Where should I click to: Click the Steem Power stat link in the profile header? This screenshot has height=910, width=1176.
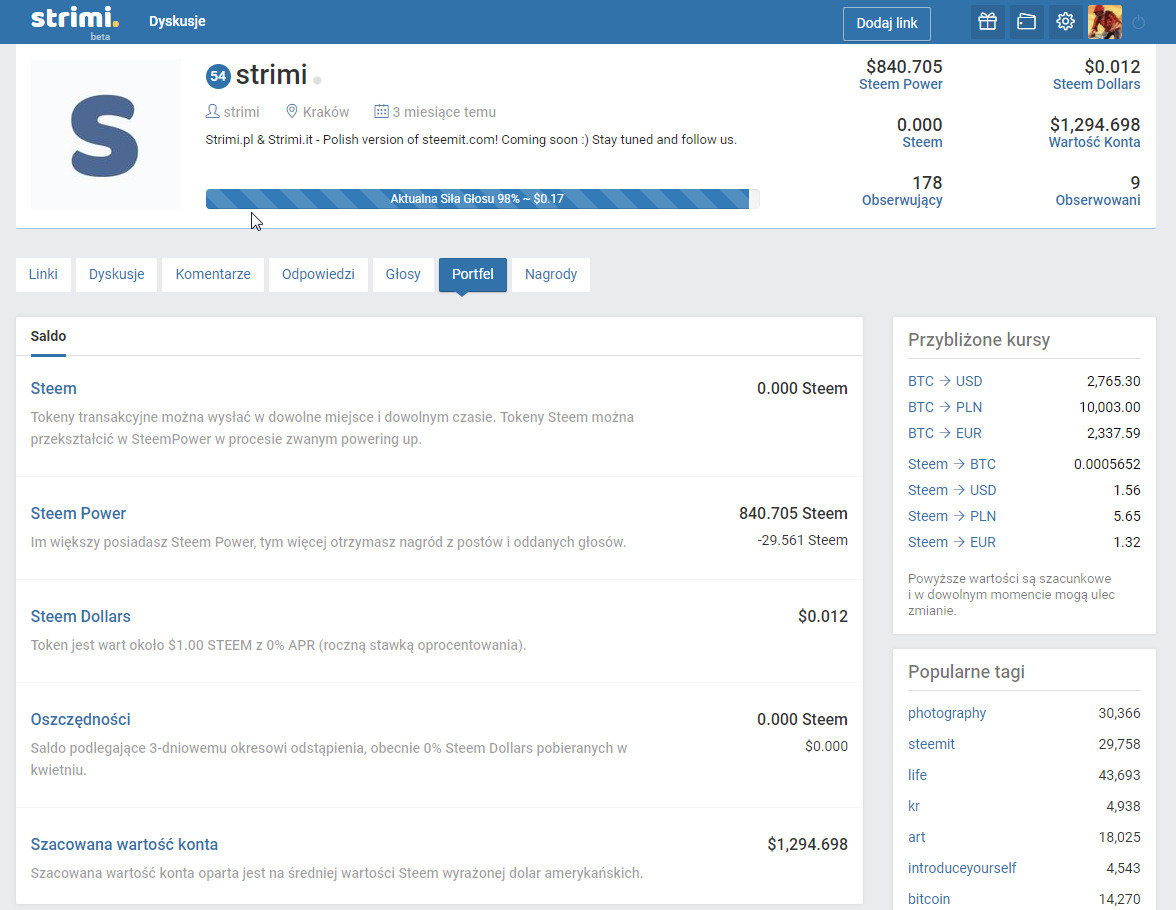(900, 84)
